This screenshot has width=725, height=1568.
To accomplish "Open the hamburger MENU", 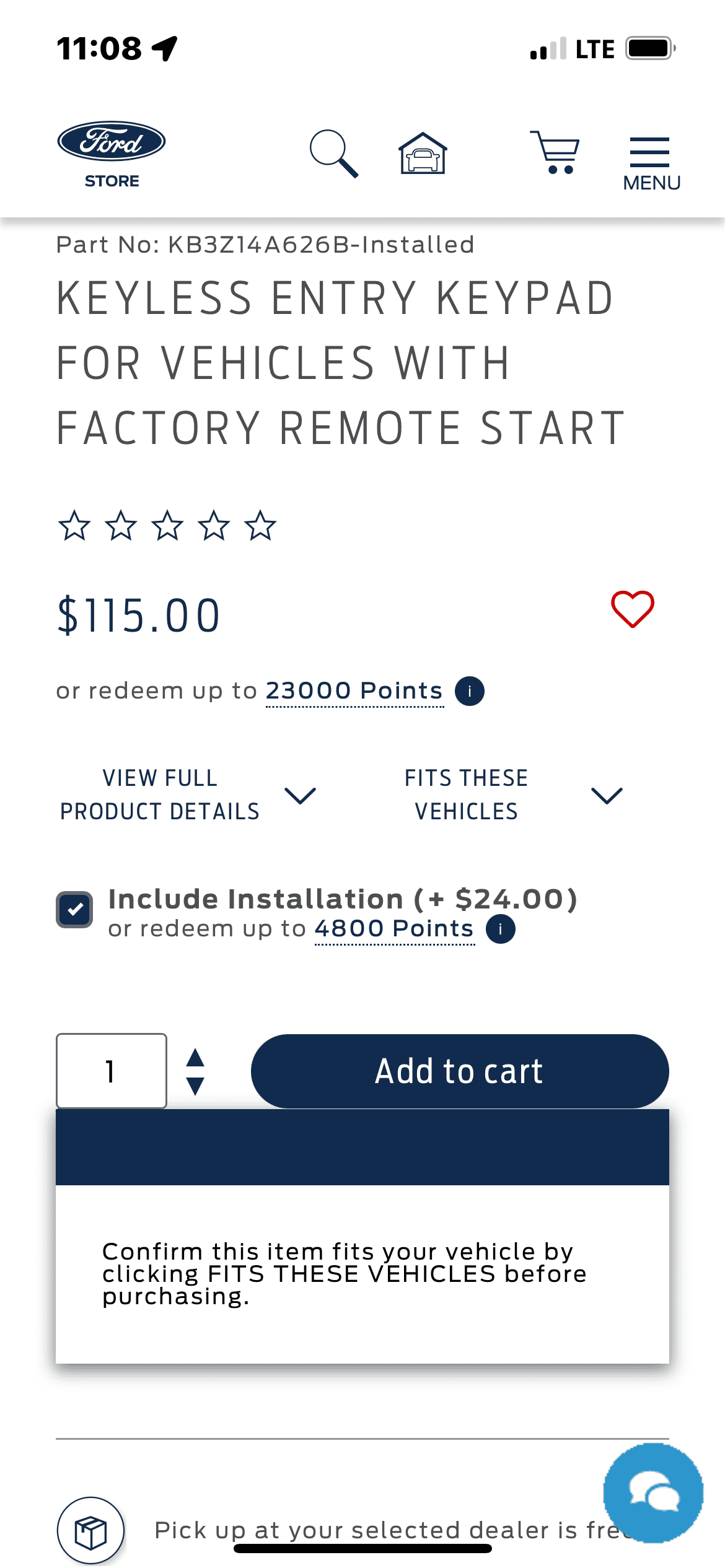I will coord(651,163).
